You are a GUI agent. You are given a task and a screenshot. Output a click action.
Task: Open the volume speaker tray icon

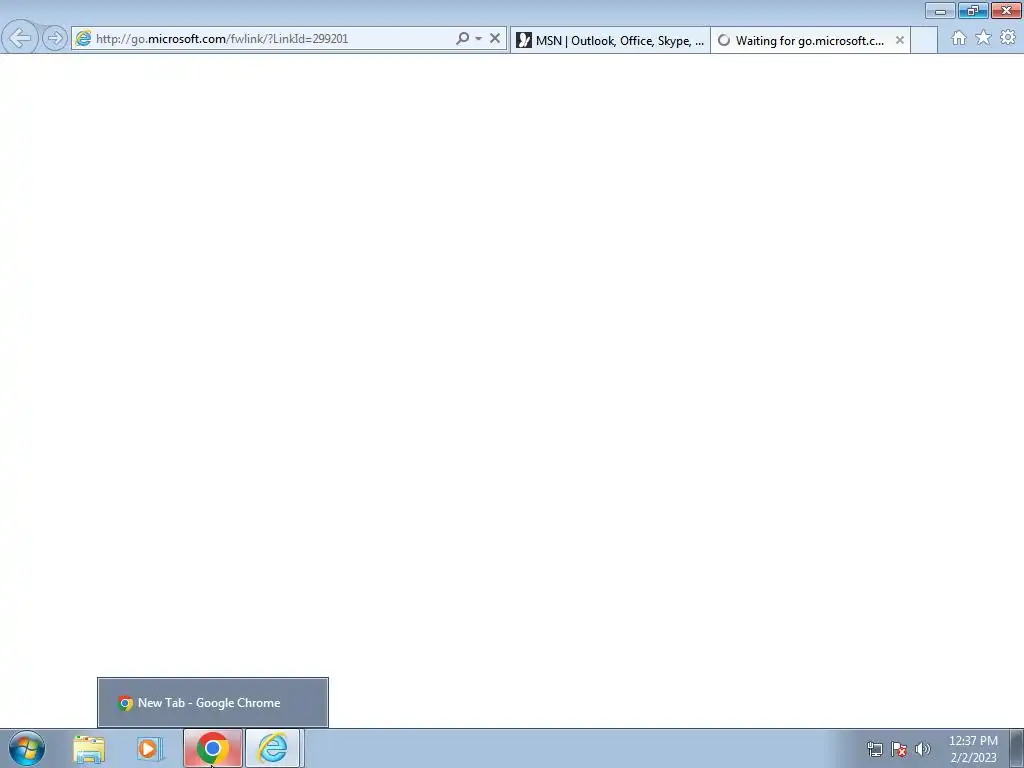923,749
